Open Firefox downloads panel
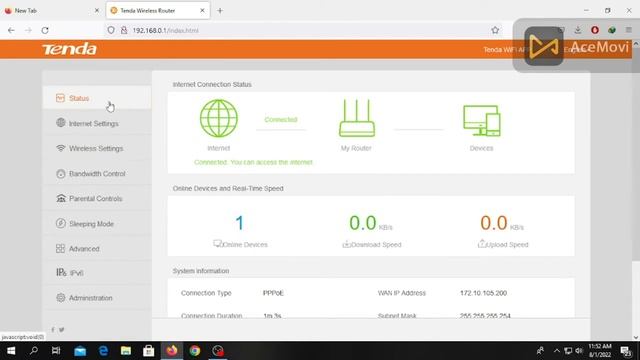 (578, 30)
